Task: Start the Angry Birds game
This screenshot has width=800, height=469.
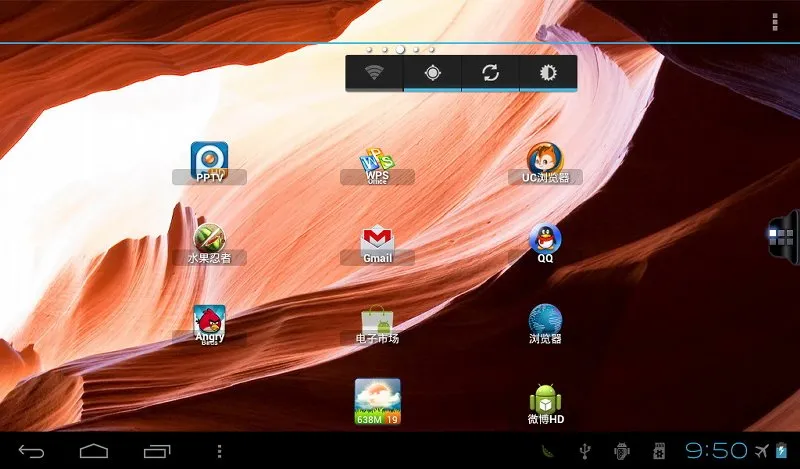Action: coord(209,325)
